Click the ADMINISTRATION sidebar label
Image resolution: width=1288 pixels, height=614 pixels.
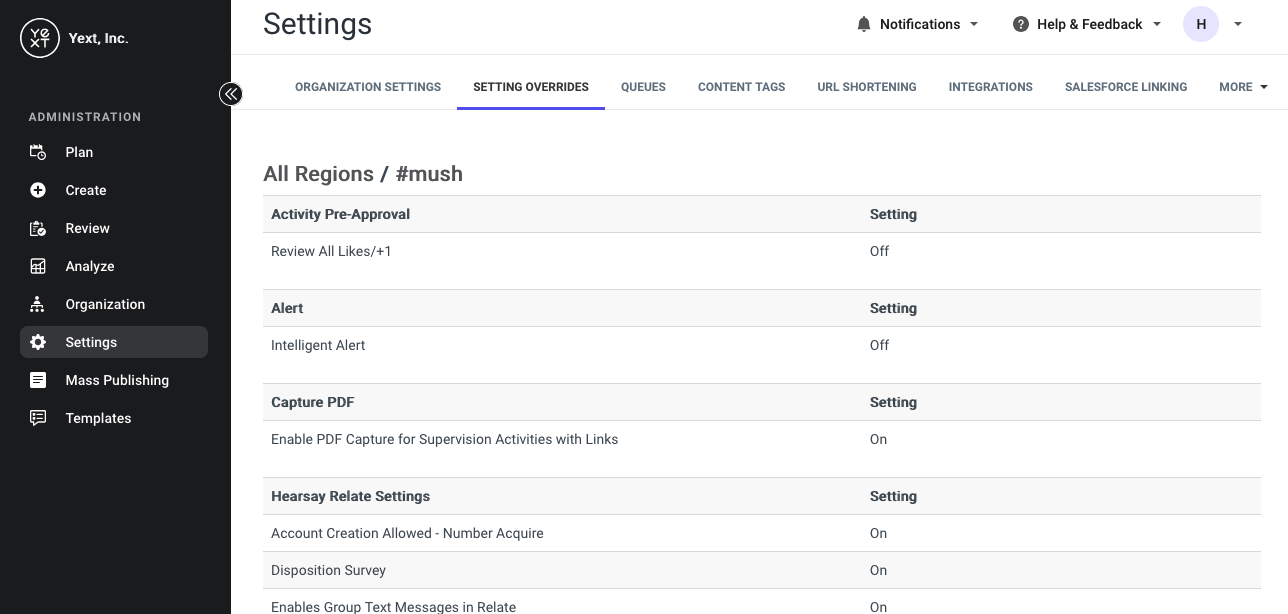[85, 117]
